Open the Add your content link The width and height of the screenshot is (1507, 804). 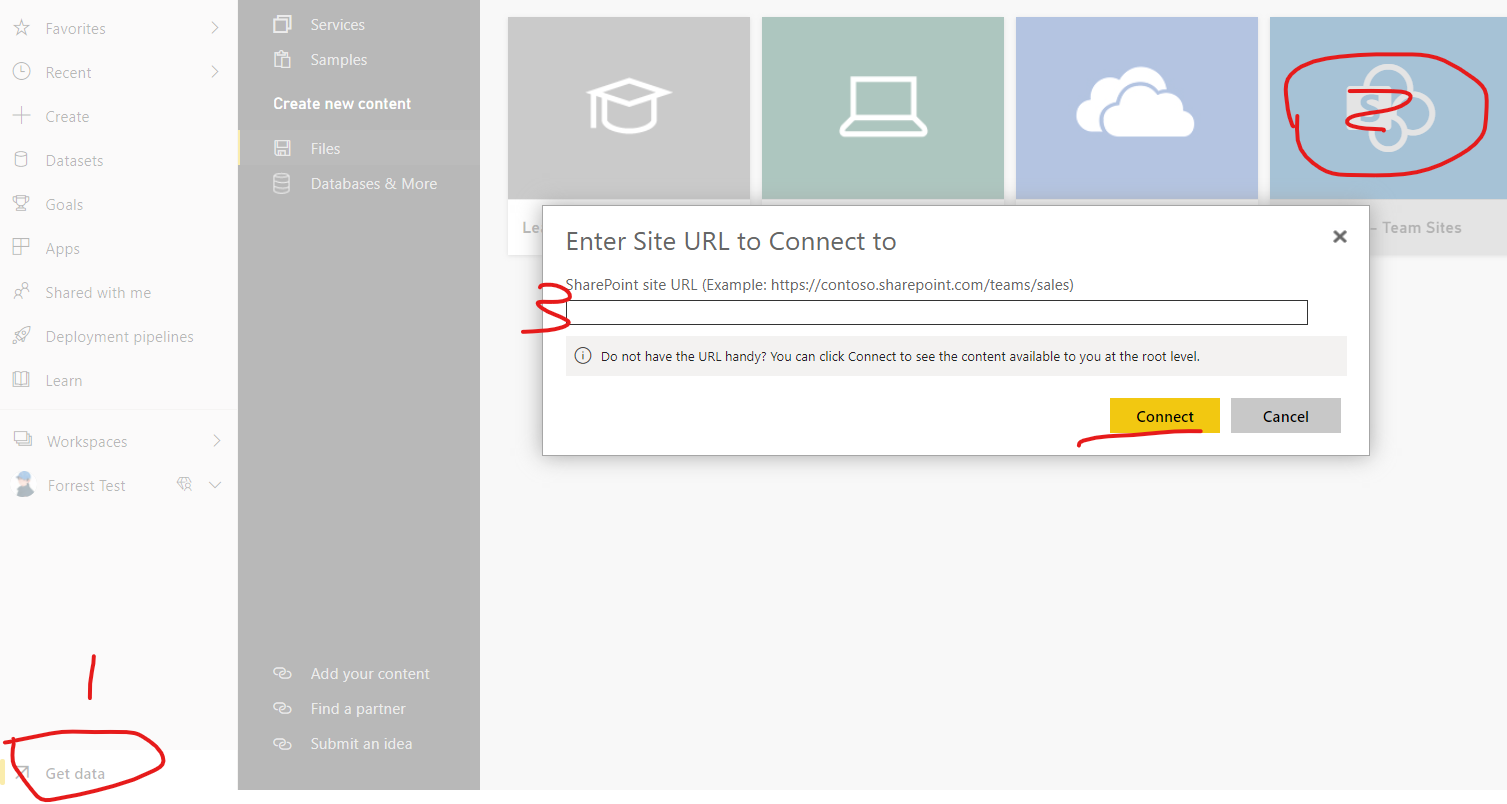(x=370, y=673)
